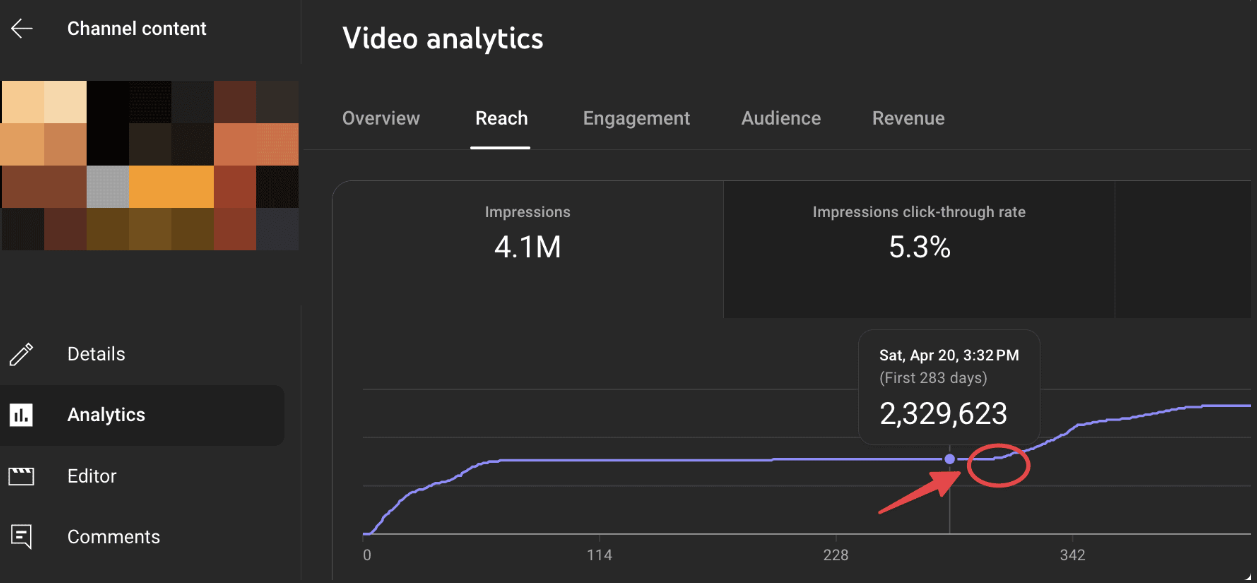Image resolution: width=1257 pixels, height=583 pixels.
Task: Click the 114 label on the x-axis
Action: coord(599,556)
